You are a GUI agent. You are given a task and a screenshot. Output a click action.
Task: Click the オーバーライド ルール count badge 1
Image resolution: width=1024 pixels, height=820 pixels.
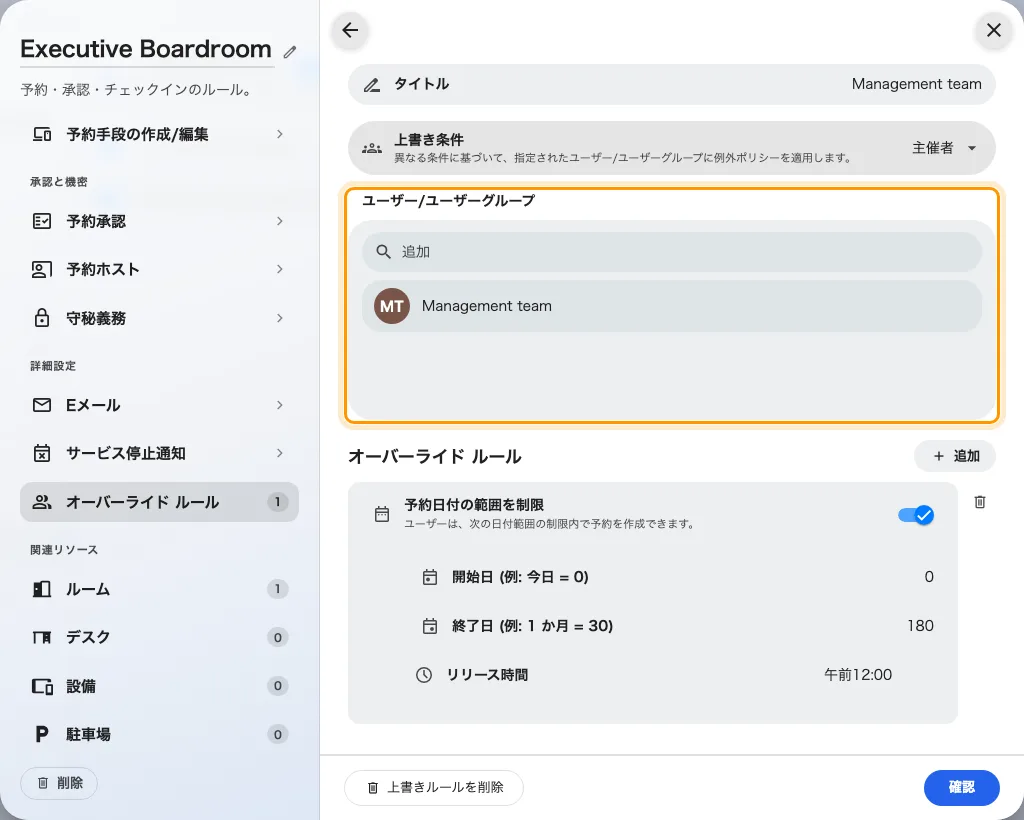[278, 502]
